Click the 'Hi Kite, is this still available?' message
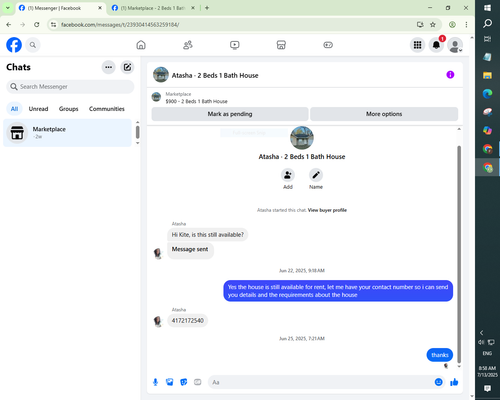This screenshot has height=400, width=500. click(208, 235)
